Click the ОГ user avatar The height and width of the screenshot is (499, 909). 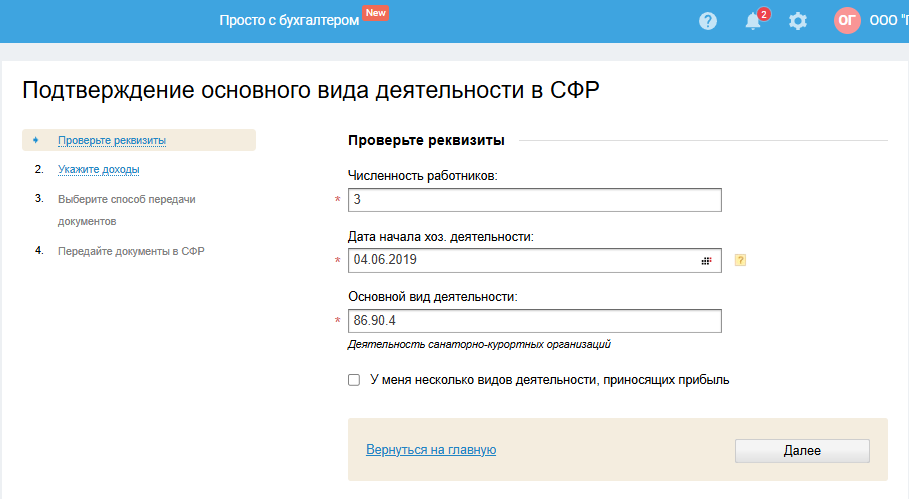[847, 21]
